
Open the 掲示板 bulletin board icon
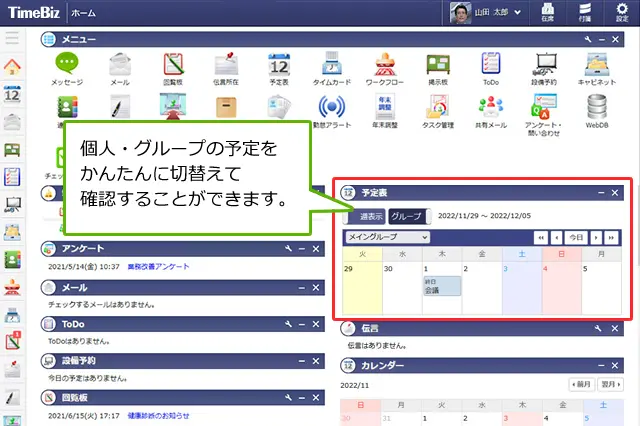(x=437, y=67)
